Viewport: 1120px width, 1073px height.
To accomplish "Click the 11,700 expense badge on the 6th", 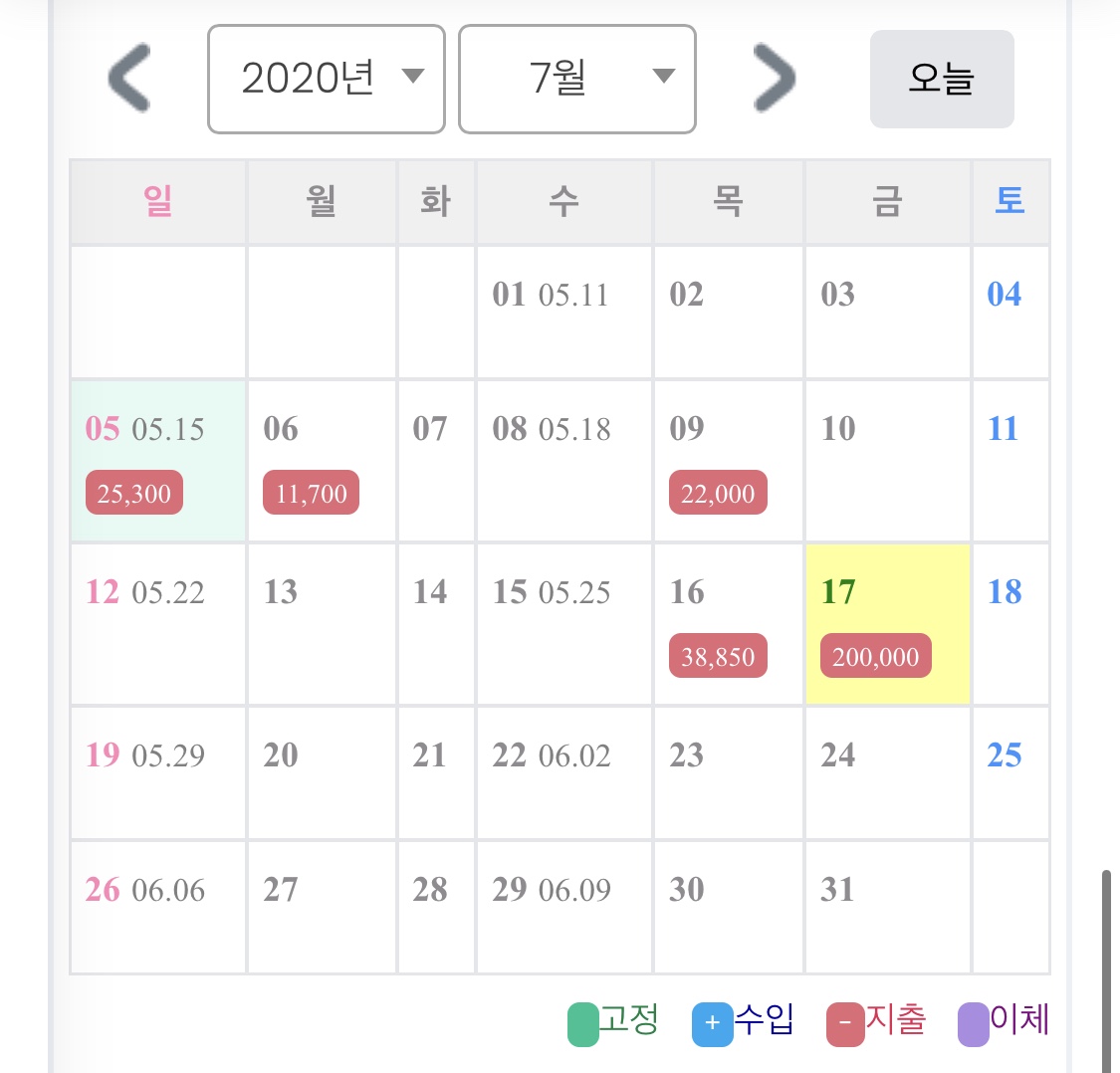I will pyautogui.click(x=311, y=494).
